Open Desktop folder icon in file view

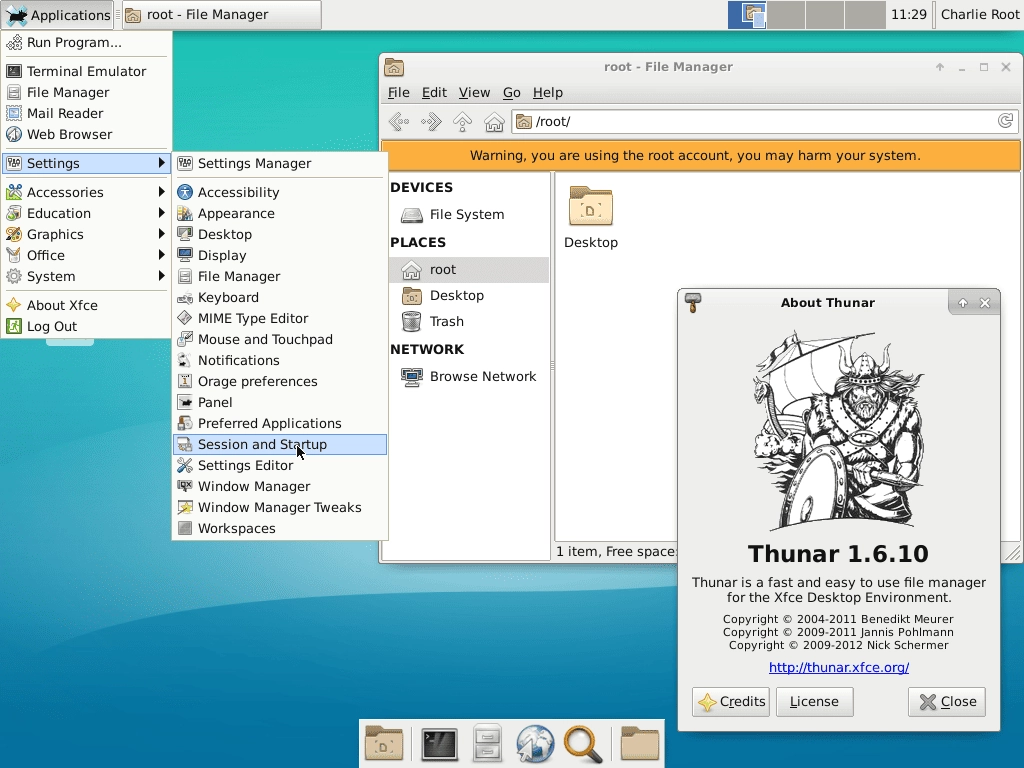(591, 217)
